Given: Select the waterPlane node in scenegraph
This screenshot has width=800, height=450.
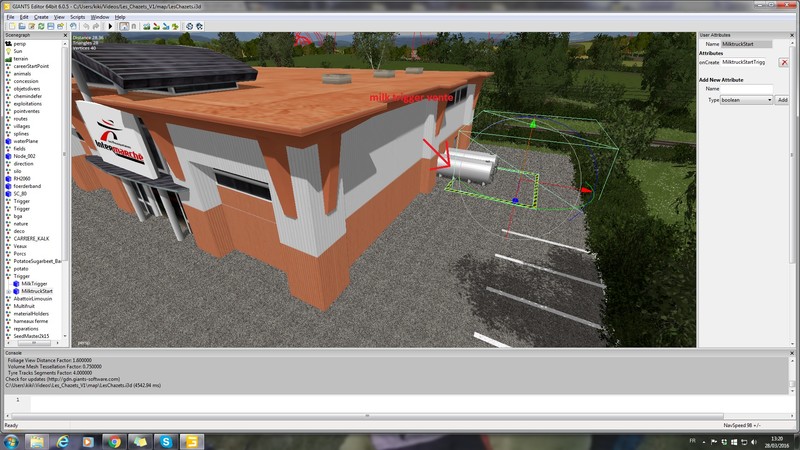Looking at the screenshot, I should 27,141.
